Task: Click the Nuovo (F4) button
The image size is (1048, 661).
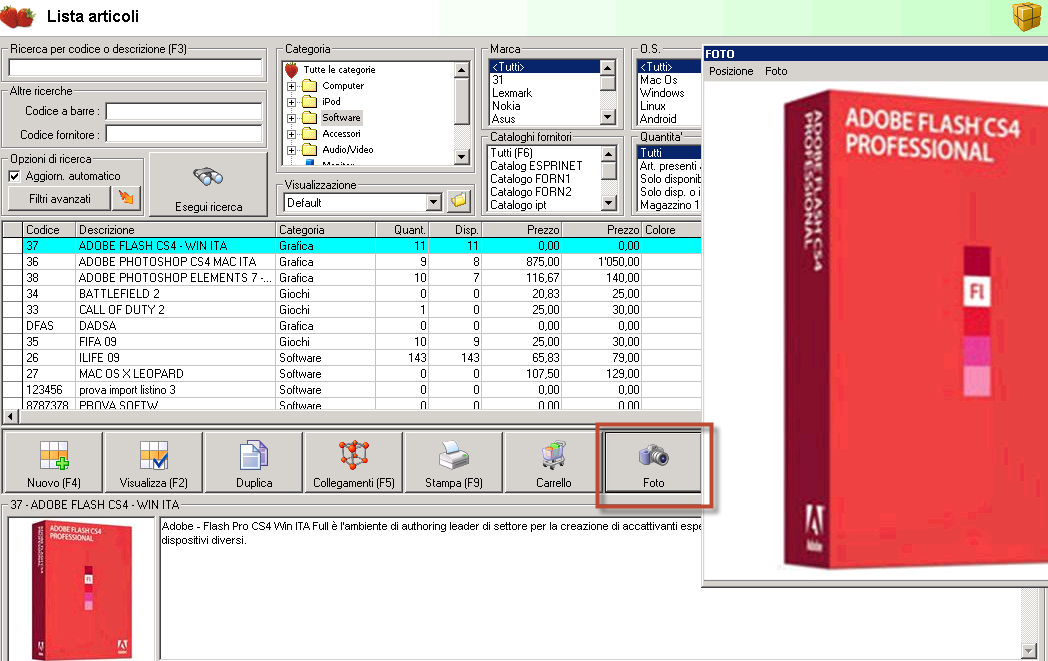Action: point(53,462)
